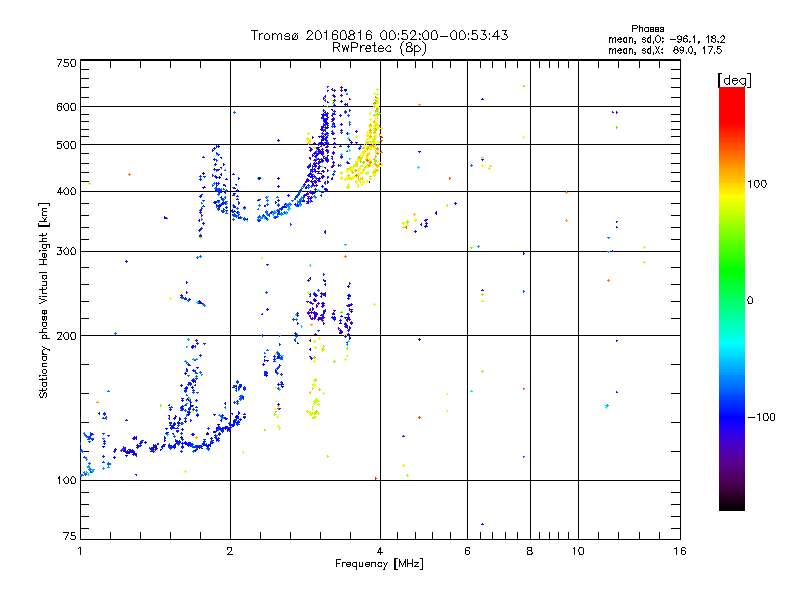Image resolution: width=800 pixels, height=600 pixels.
Task: Click the x-axis label "1"
Action: 80,551
